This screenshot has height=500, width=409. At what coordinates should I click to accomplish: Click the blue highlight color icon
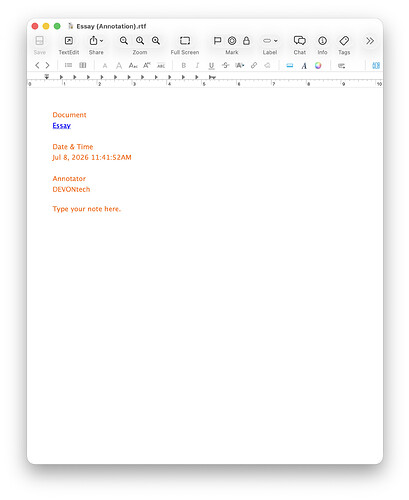coord(290,66)
